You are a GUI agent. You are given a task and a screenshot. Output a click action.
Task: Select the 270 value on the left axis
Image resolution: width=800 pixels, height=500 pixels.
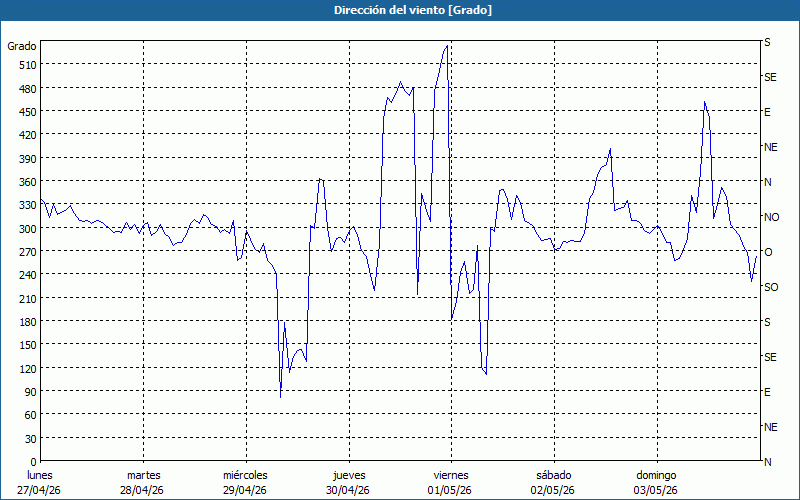click(x=27, y=252)
